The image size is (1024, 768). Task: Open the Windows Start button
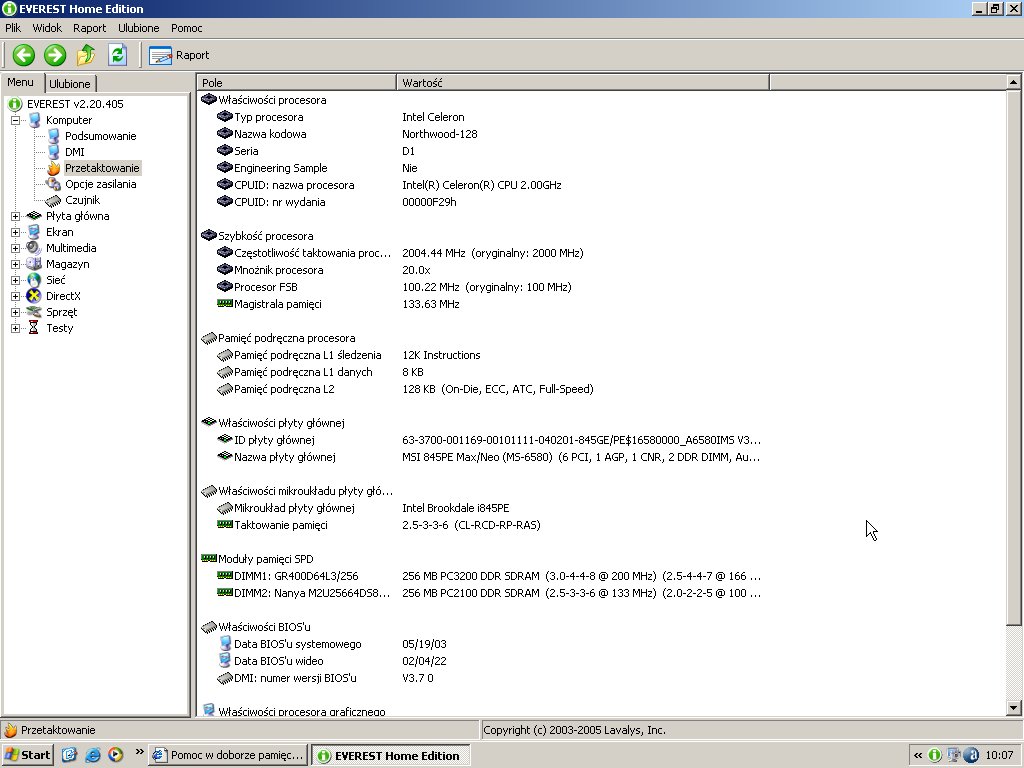[27, 755]
